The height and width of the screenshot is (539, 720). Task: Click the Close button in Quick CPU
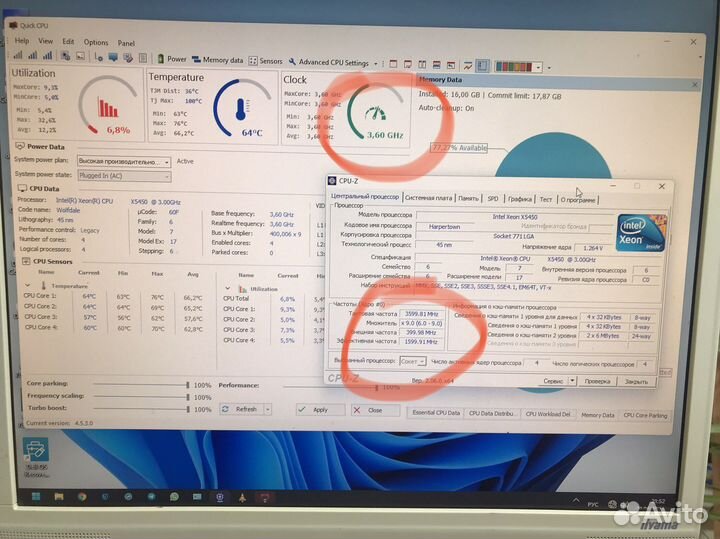375,410
